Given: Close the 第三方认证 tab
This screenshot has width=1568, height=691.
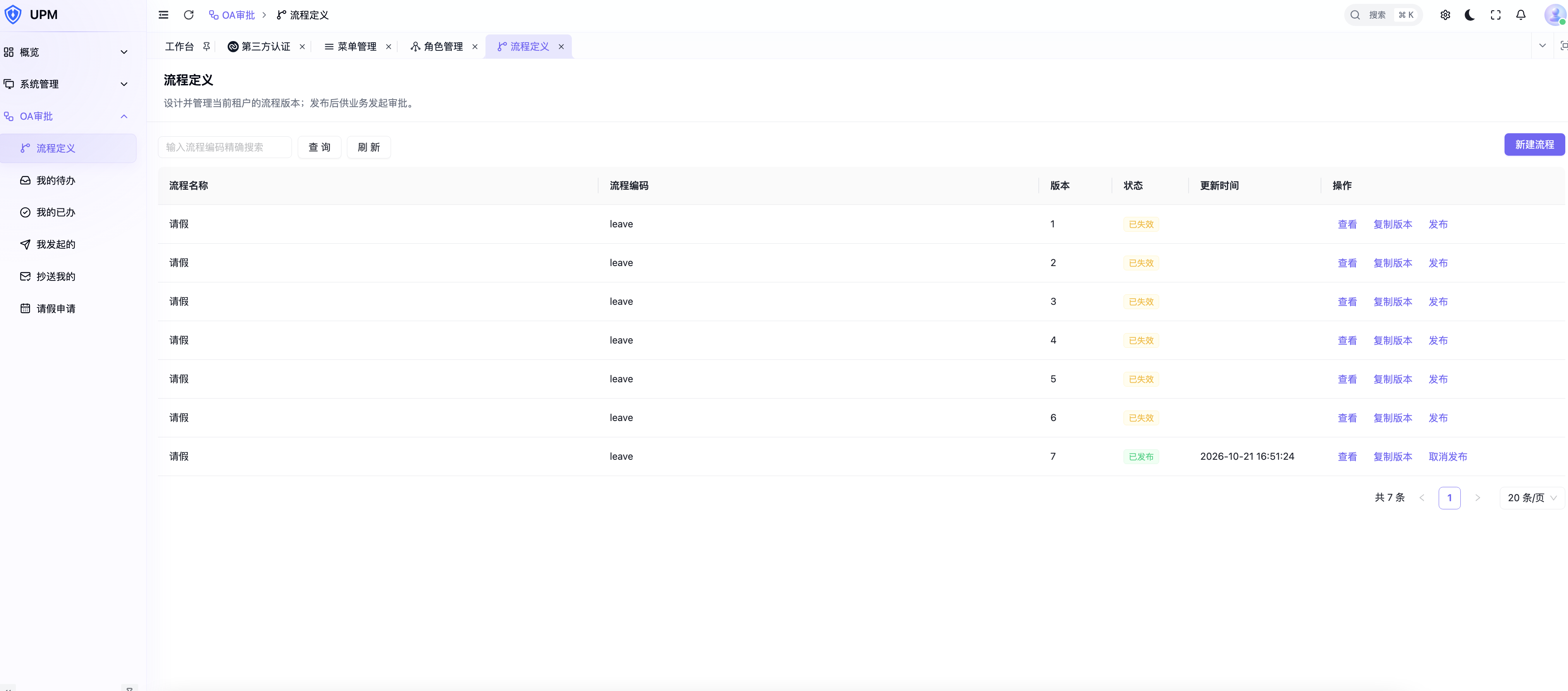Looking at the screenshot, I should click(302, 46).
